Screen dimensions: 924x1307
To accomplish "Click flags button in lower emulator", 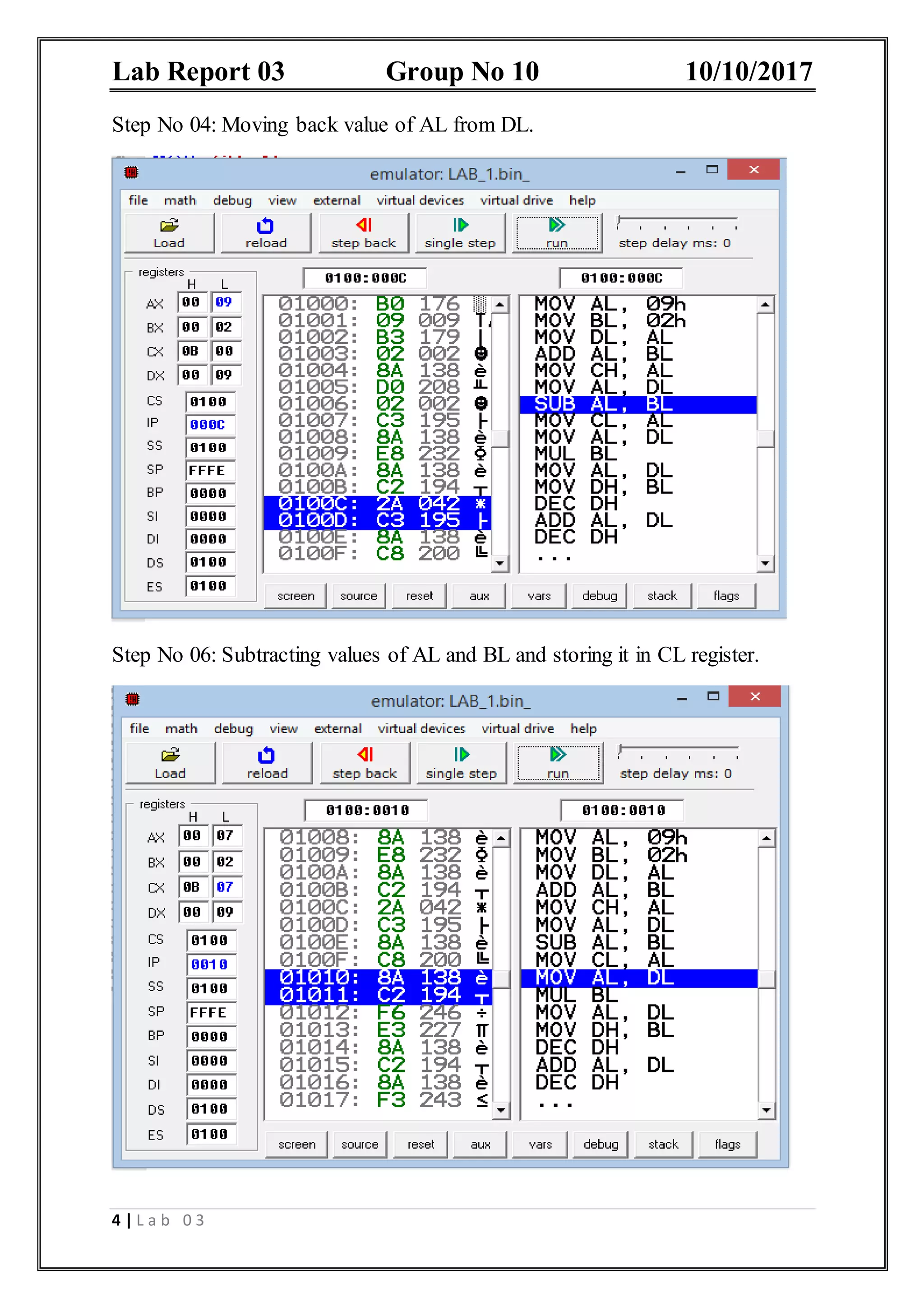I will pyautogui.click(x=728, y=1145).
